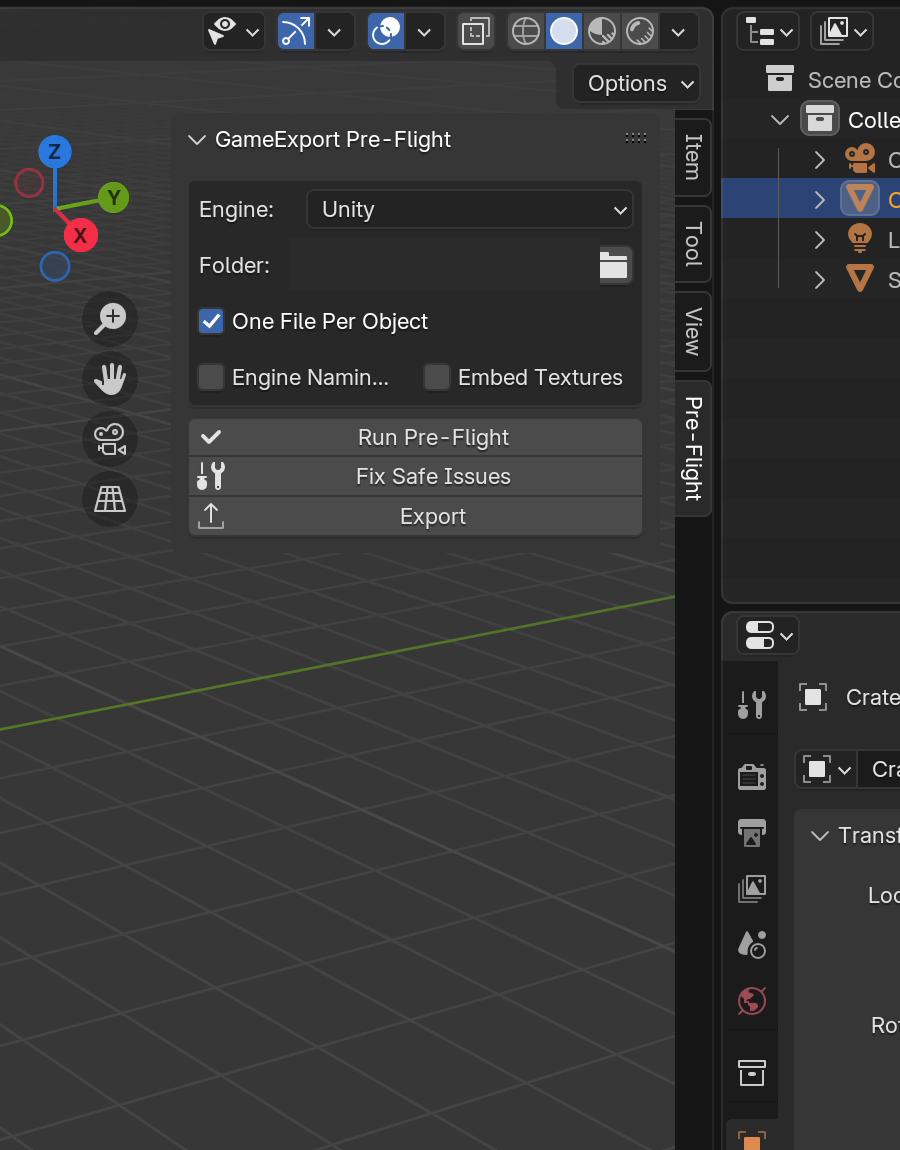Open the object data-block browse dropdown
Viewport: 900px width, 1150px height.
pyautogui.click(x=827, y=770)
